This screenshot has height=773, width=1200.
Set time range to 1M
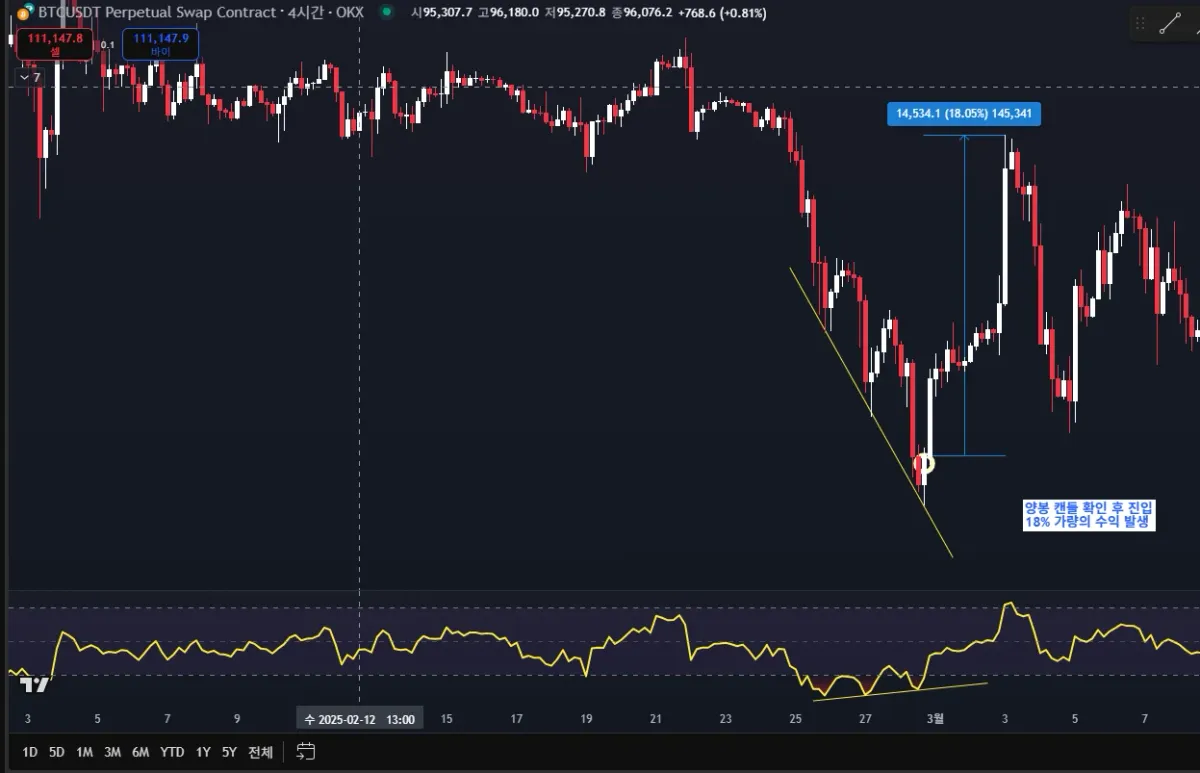[84, 751]
